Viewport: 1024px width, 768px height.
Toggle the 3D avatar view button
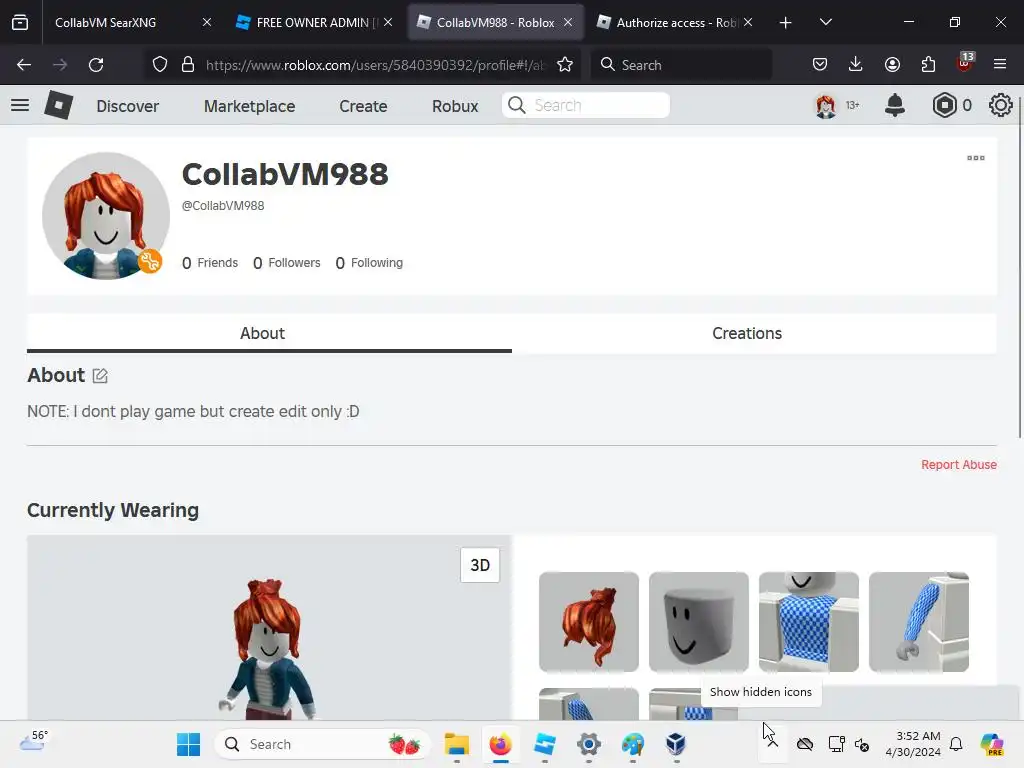480,565
